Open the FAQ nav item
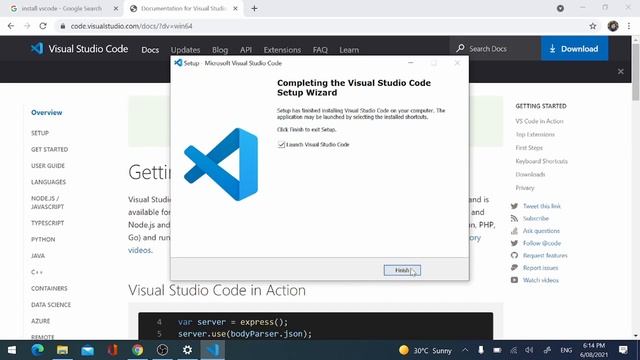Screen dimensions: 640x360 [x=320, y=50]
